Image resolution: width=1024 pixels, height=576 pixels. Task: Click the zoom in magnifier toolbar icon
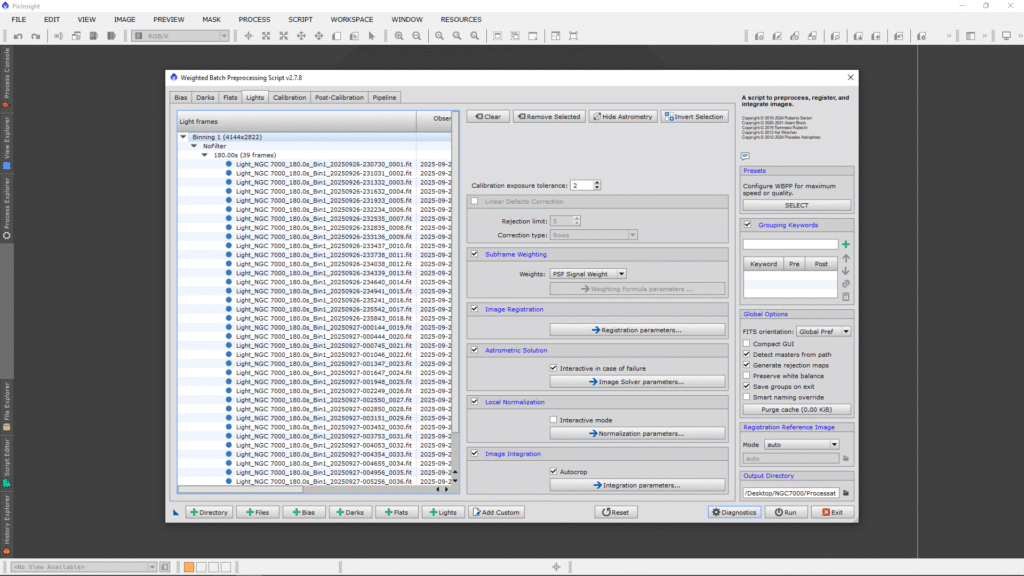pos(399,36)
